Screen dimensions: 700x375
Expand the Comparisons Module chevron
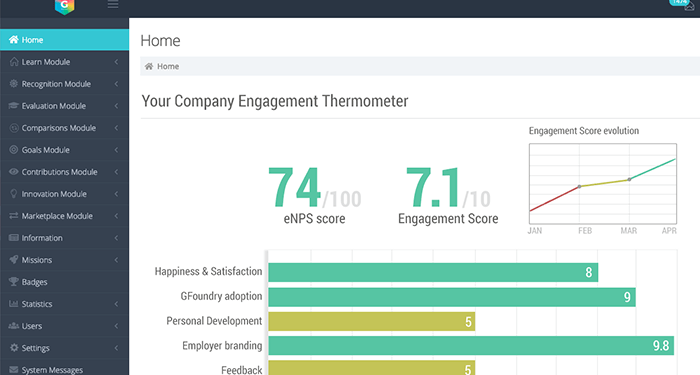point(116,128)
